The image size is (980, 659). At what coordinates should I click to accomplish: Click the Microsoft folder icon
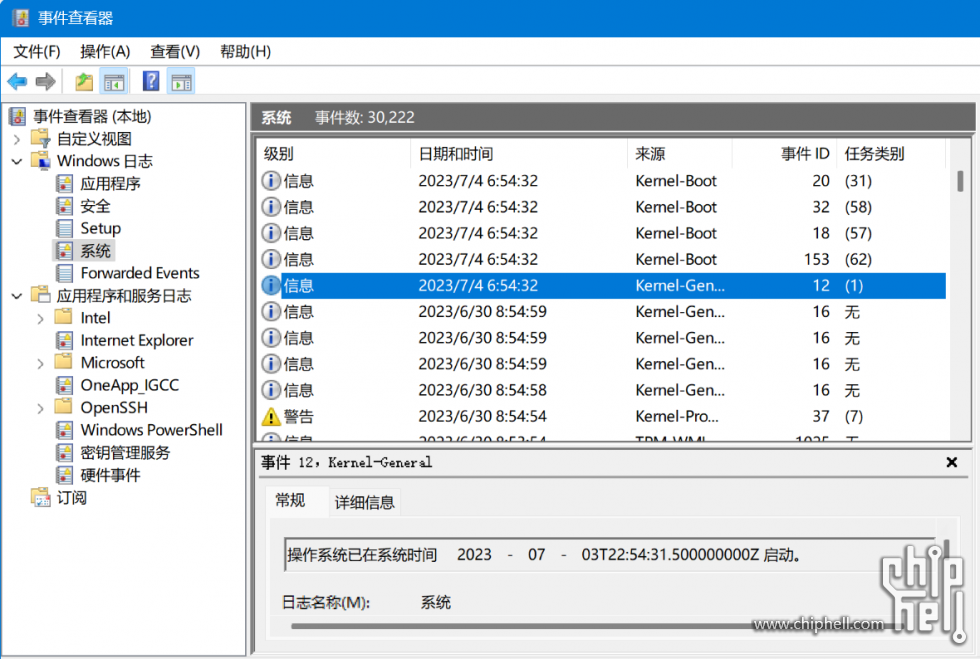coord(64,362)
